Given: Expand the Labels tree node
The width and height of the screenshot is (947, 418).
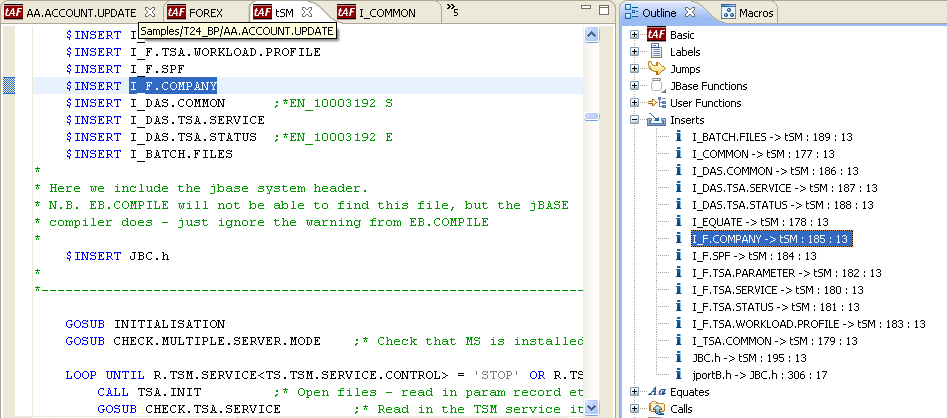Looking at the screenshot, I should click(x=635, y=52).
